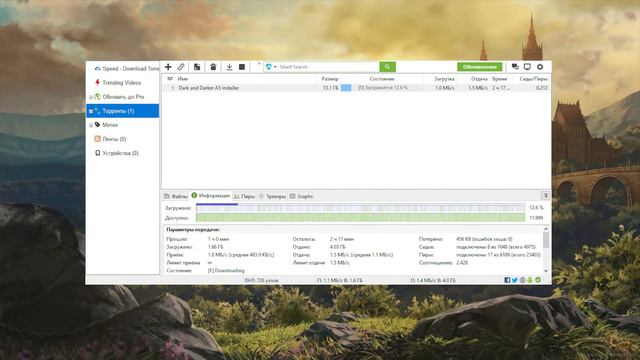The width and height of the screenshot is (640, 360).
Task: Click scroll-down arrow in the info panel
Action: point(546,271)
